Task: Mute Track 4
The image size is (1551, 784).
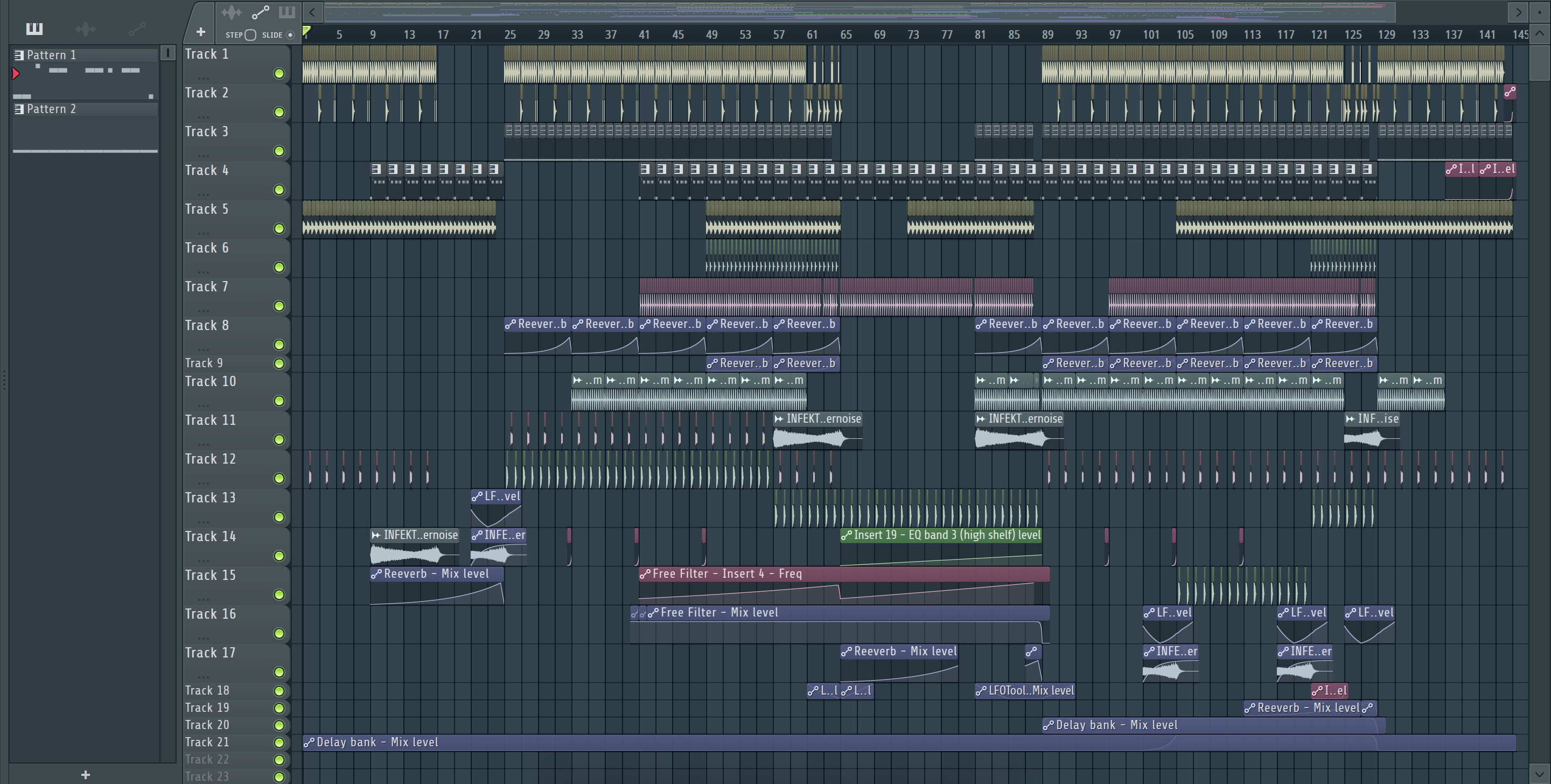Action: click(279, 190)
